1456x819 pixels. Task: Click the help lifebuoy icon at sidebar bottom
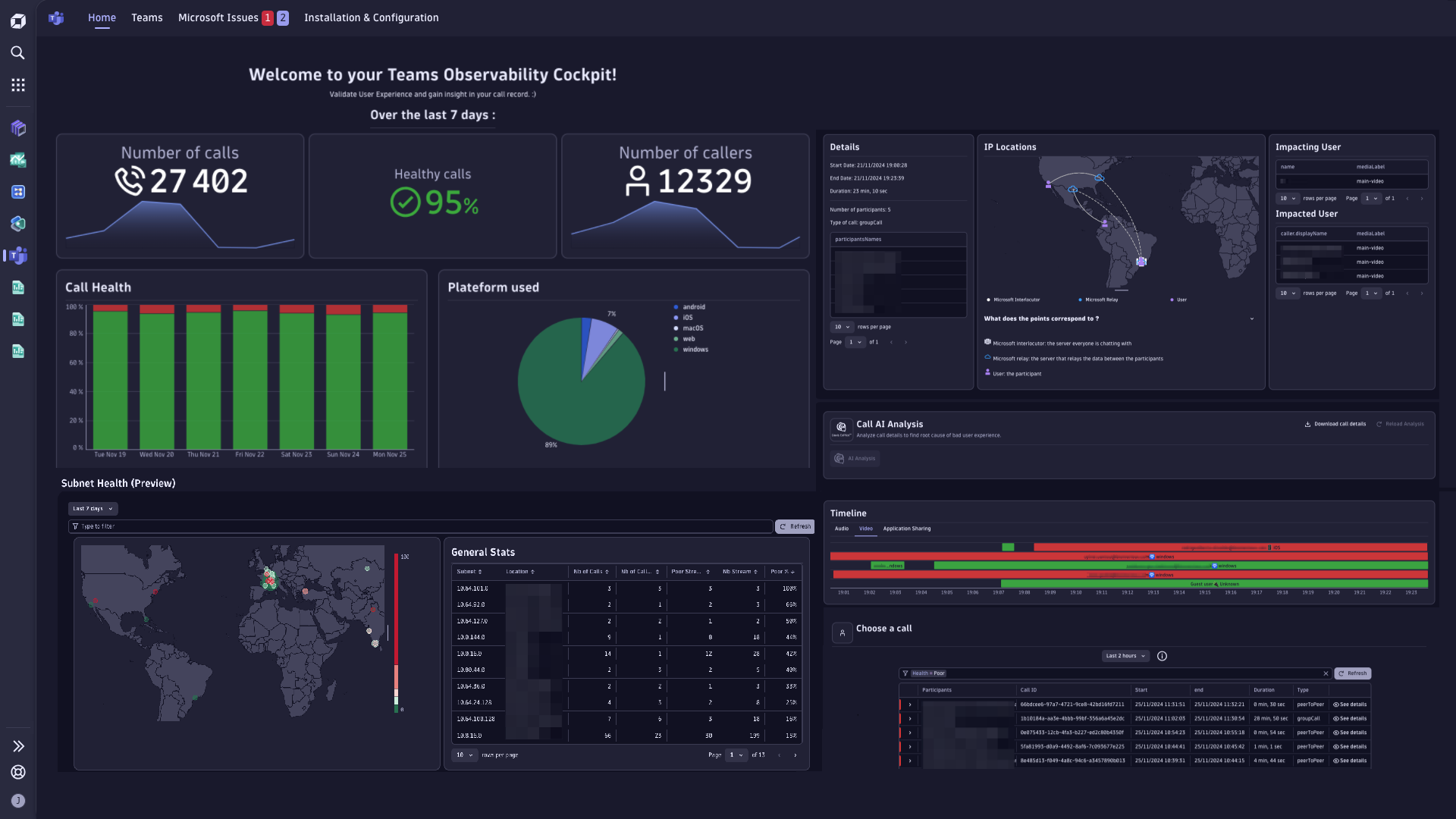pos(17,772)
